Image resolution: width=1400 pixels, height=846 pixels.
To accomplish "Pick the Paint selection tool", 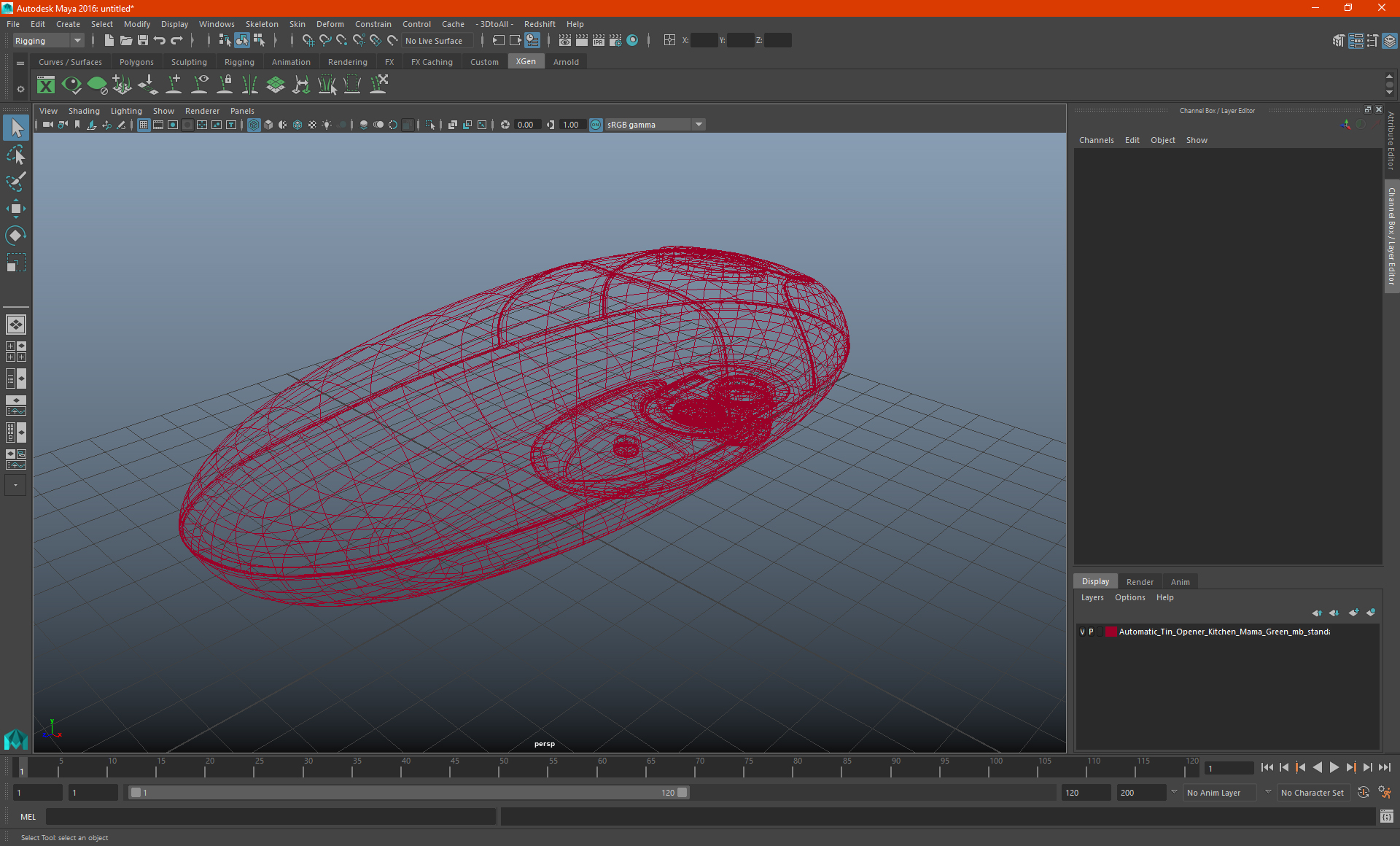I will coord(16,182).
